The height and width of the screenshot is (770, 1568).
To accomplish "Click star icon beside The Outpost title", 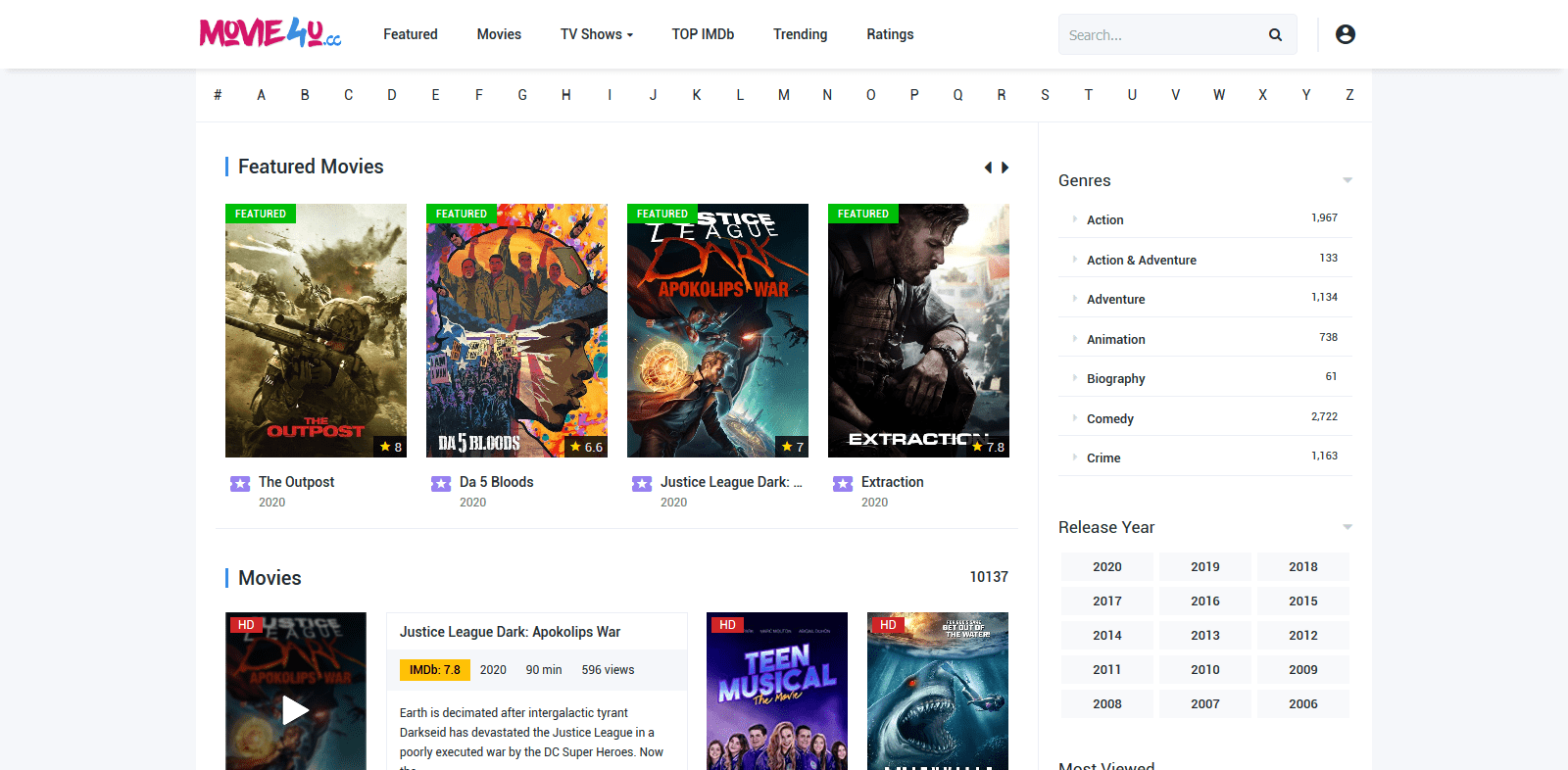I will (x=240, y=483).
